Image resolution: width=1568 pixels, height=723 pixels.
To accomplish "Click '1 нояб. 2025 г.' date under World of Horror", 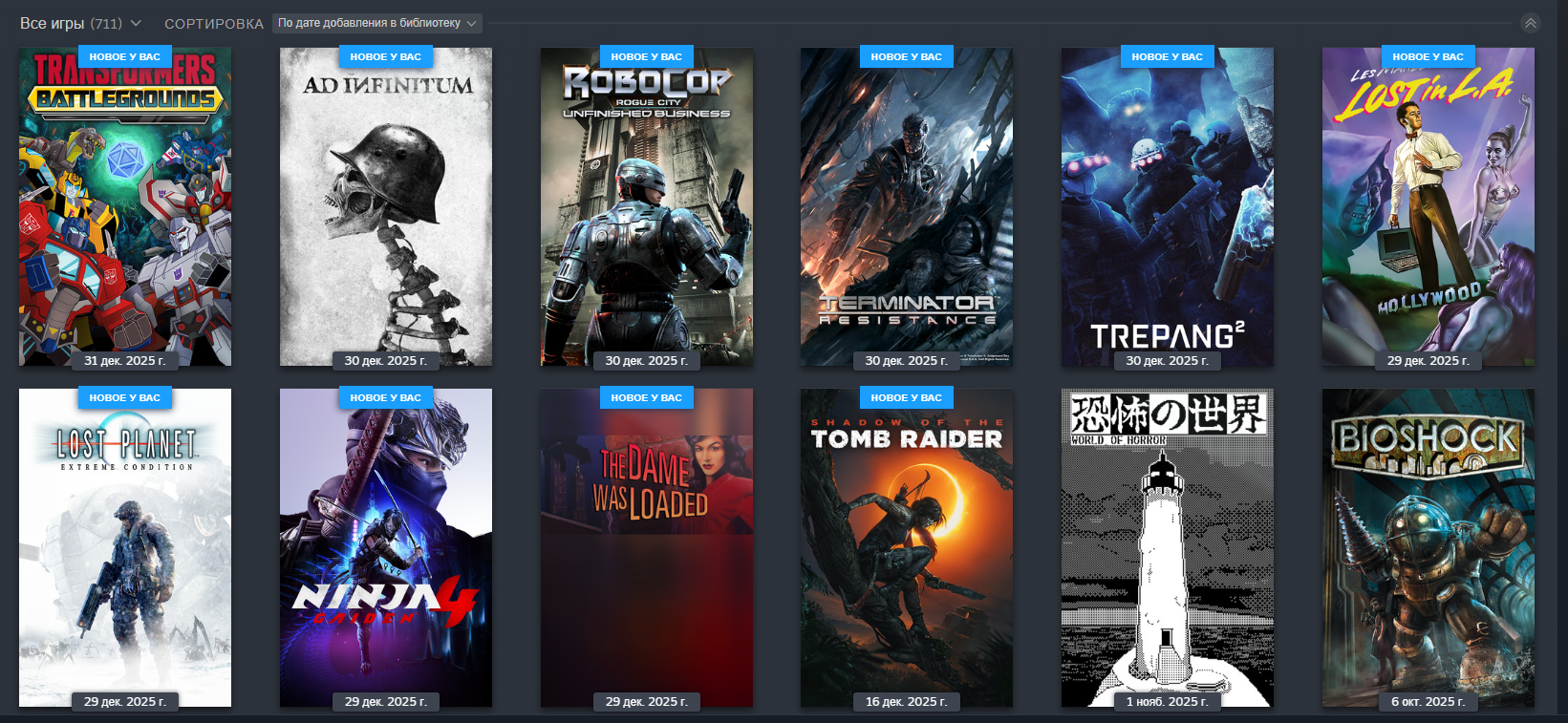I will 1168,701.
